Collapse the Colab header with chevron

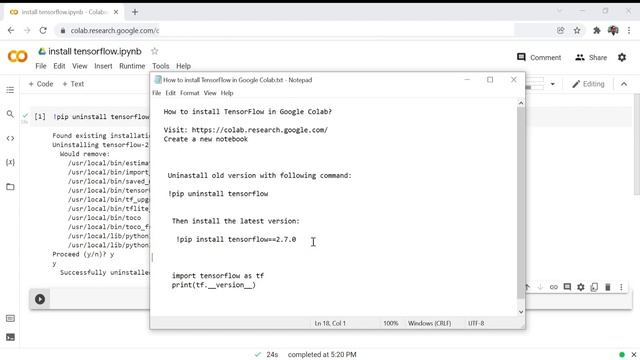pos(624,84)
